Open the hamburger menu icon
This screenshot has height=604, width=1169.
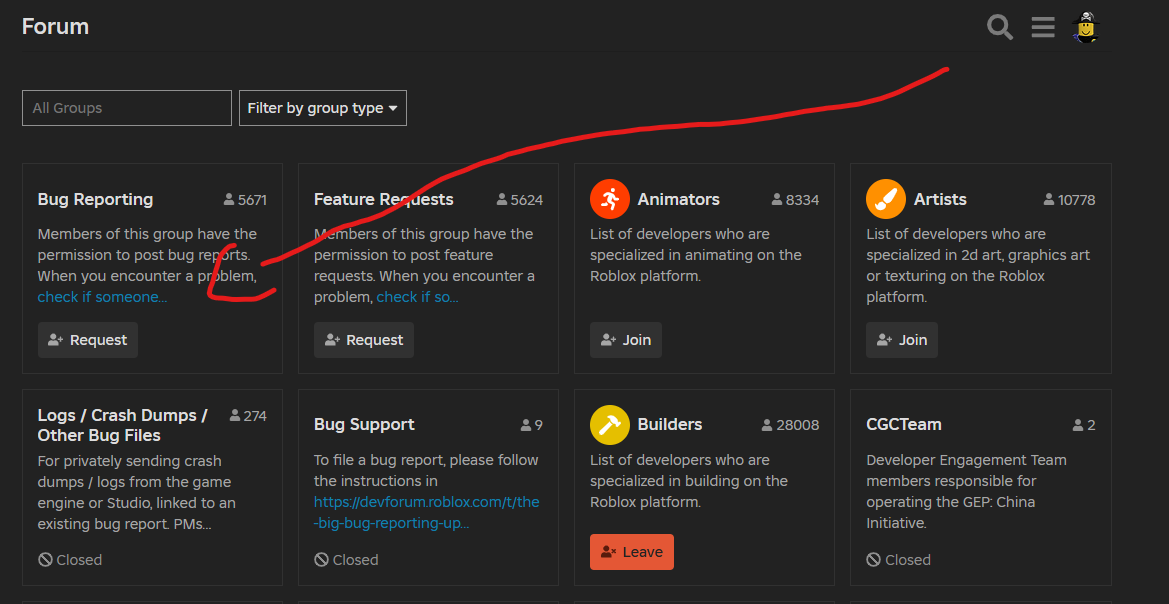(x=1043, y=27)
